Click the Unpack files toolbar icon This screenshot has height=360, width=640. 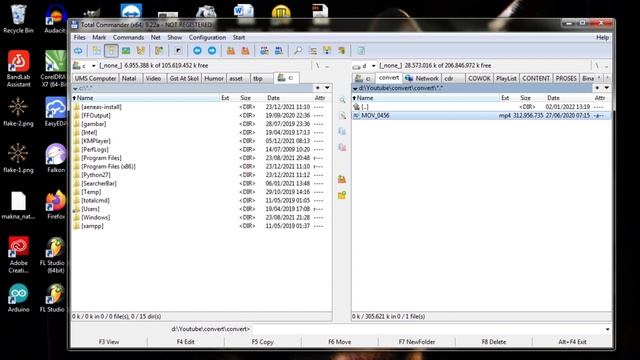245,51
